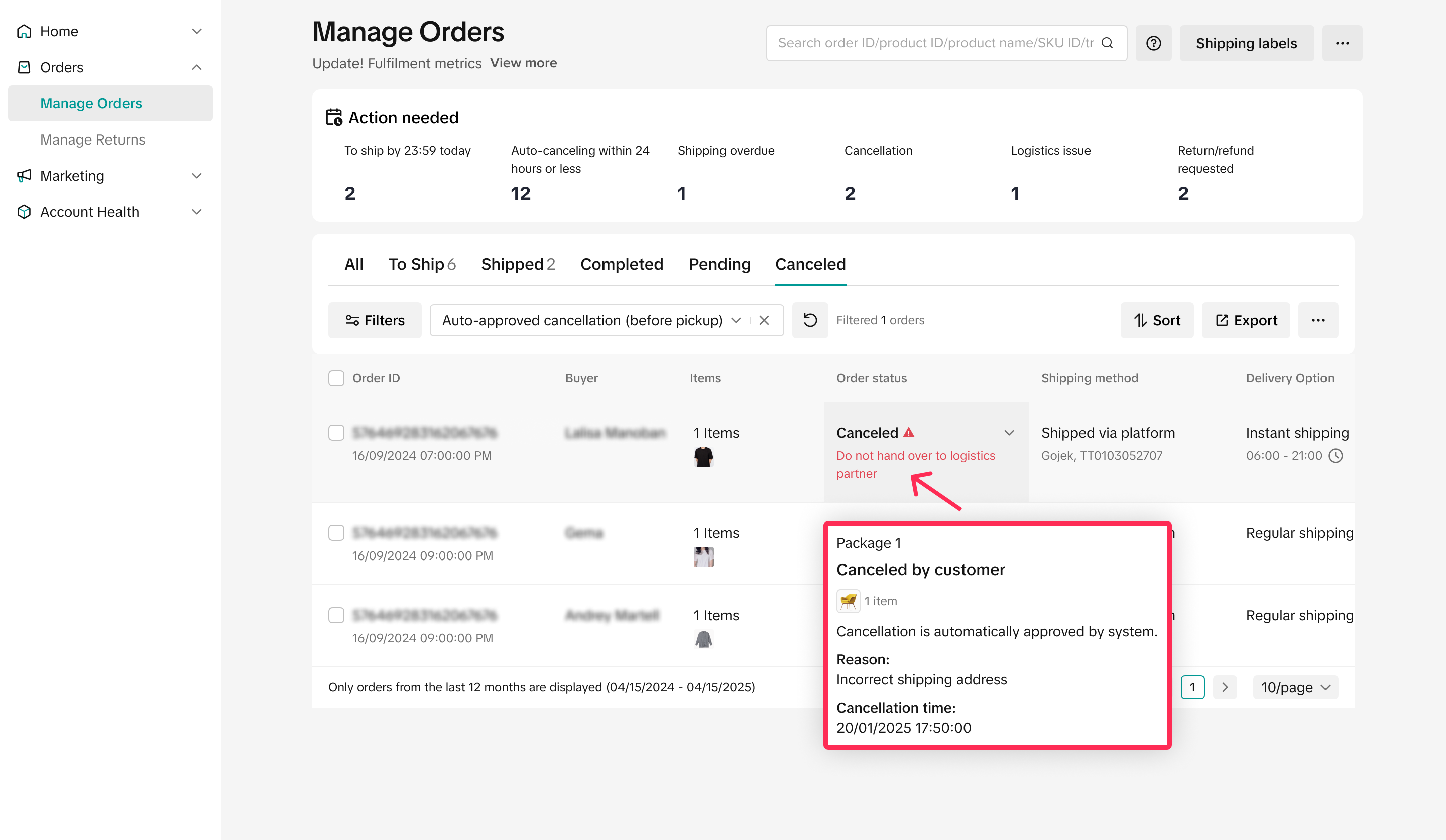Screen dimensions: 1446x840
Task: Click the black t-shirt item thumbnail
Action: click(703, 457)
